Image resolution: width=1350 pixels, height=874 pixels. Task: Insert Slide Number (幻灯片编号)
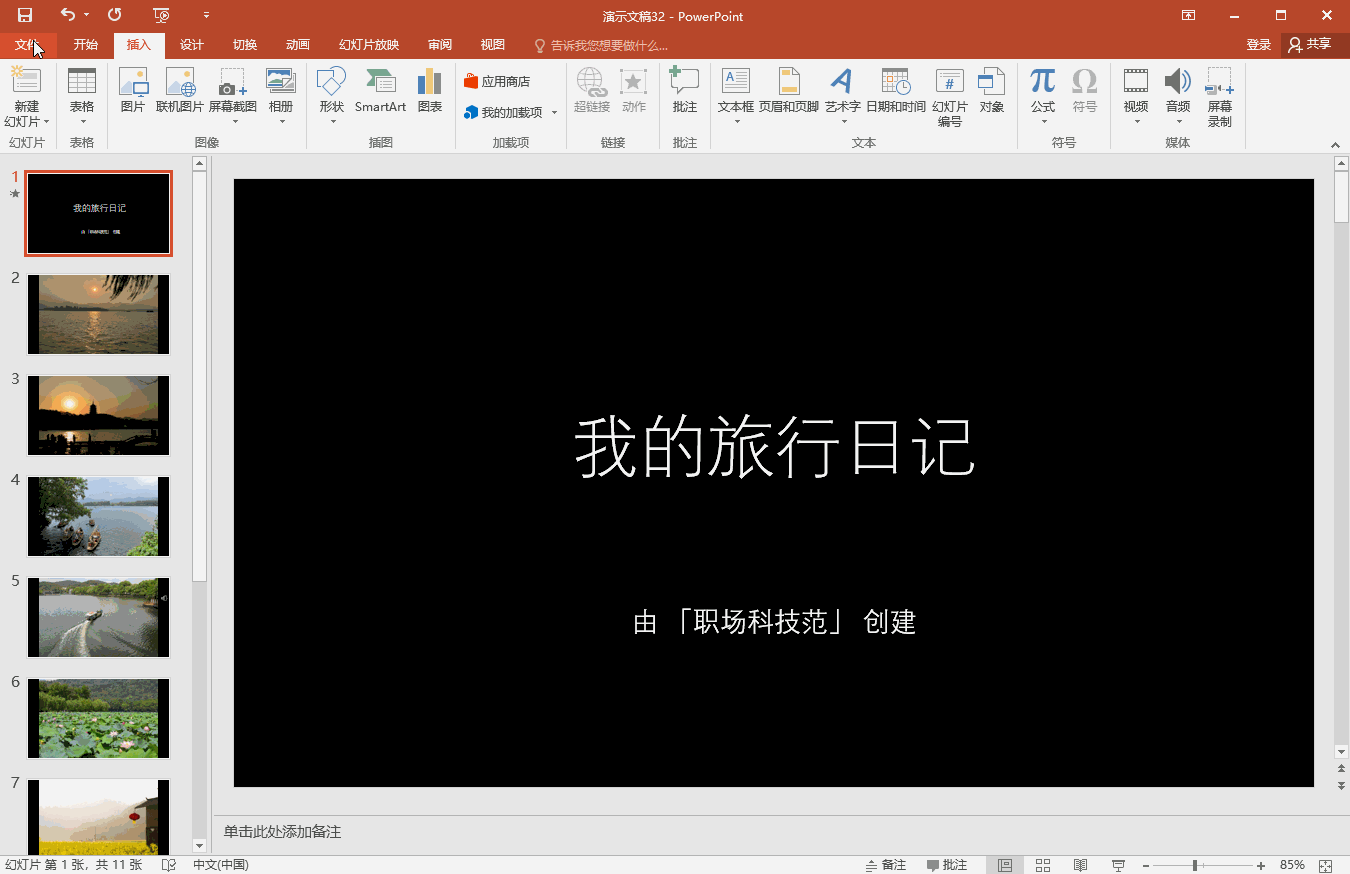950,98
